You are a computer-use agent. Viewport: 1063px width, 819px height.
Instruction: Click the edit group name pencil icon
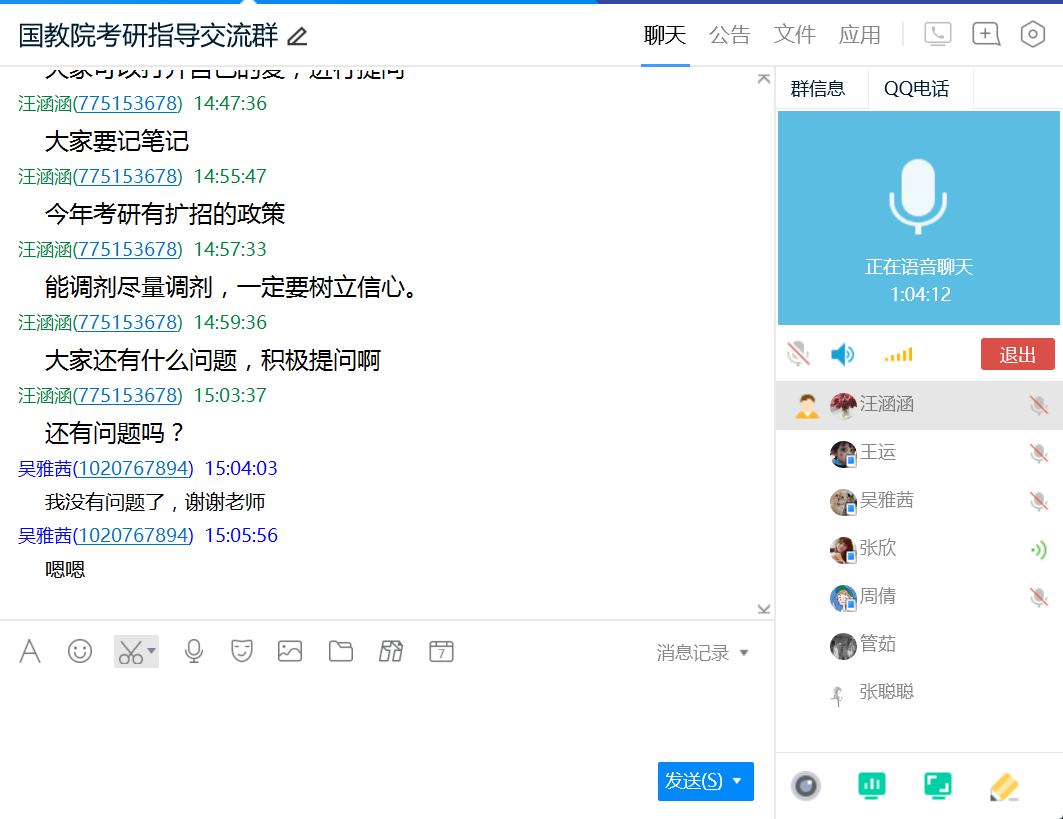click(297, 37)
